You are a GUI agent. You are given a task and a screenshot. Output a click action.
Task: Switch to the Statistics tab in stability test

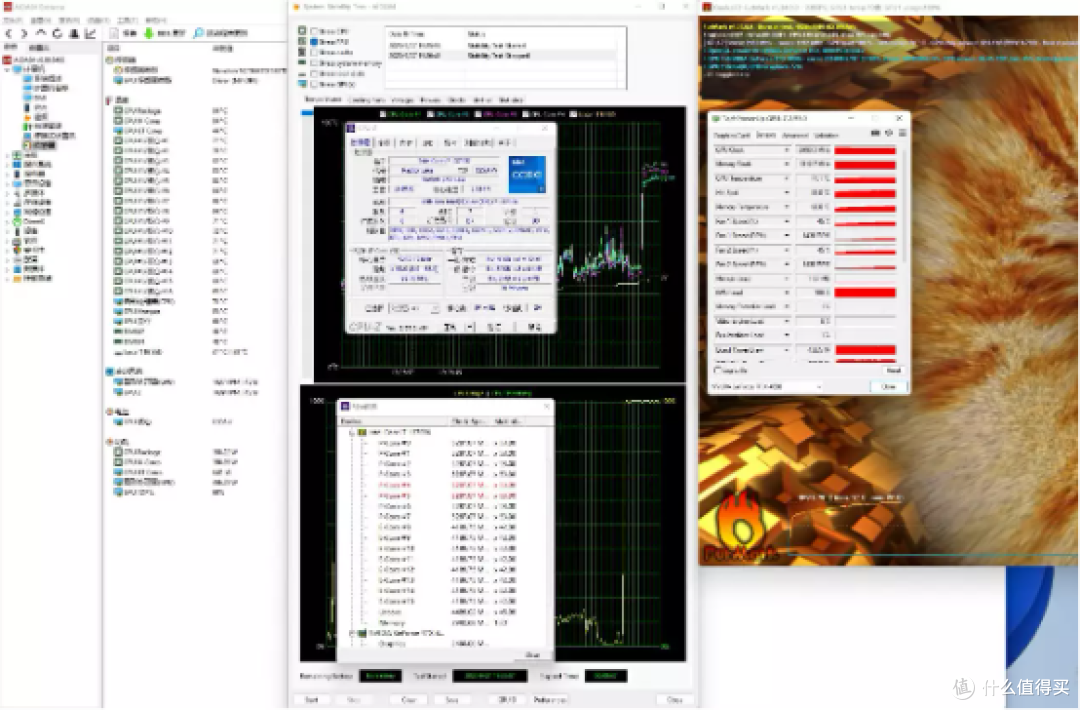[x=510, y=100]
